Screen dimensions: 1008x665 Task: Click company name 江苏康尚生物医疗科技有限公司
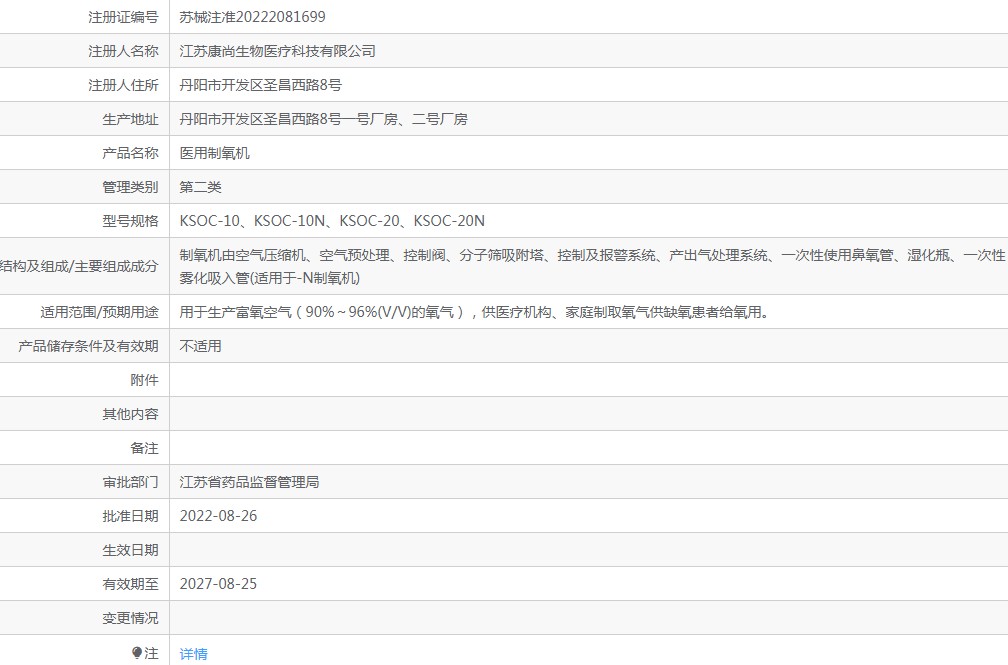(277, 51)
